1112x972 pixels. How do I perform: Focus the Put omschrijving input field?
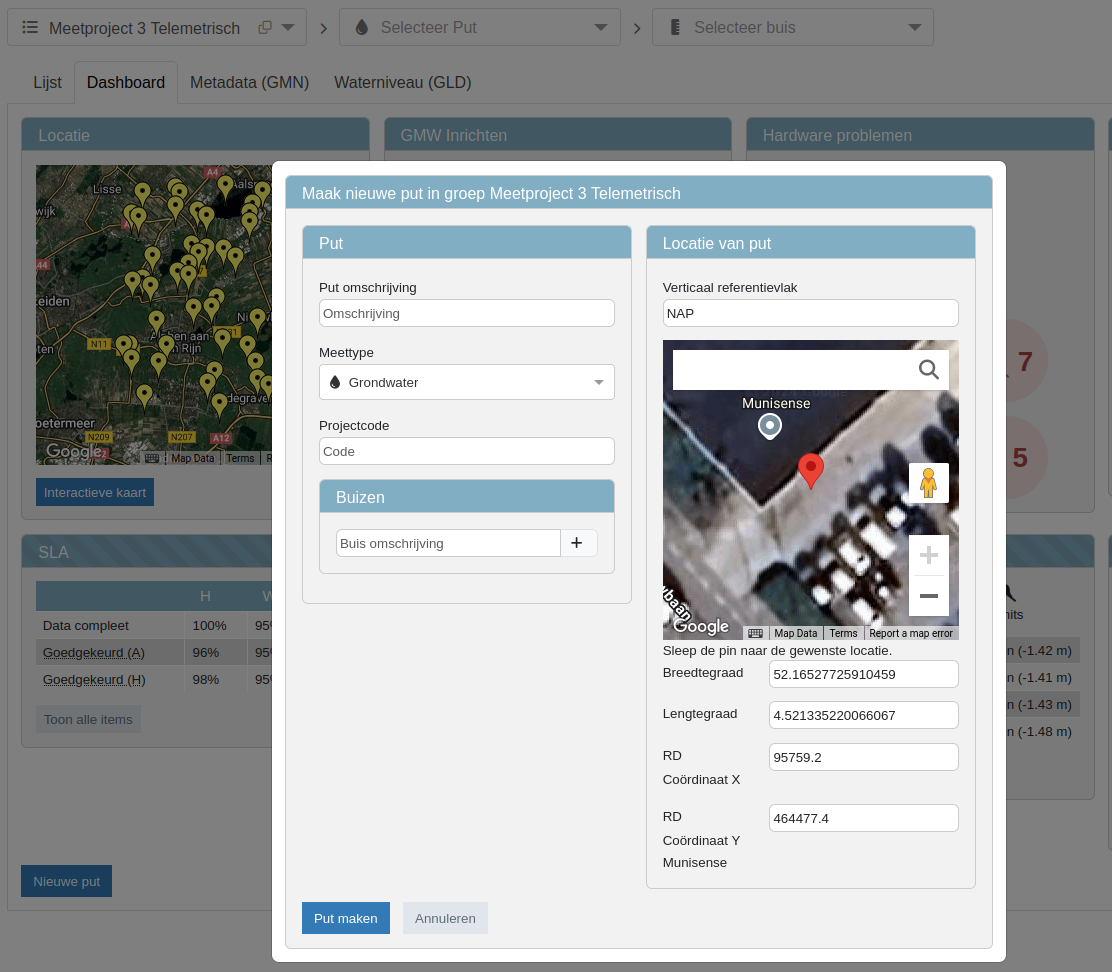[466, 313]
